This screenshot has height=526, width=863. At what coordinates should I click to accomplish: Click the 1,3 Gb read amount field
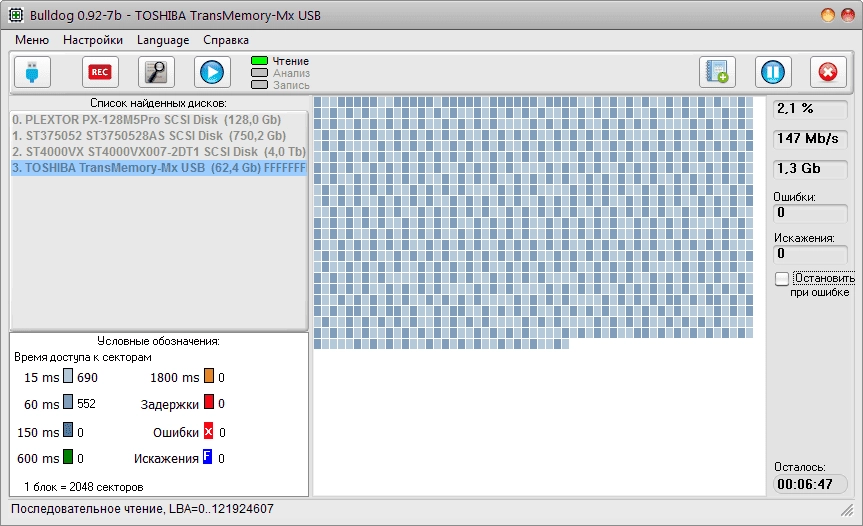[810, 168]
